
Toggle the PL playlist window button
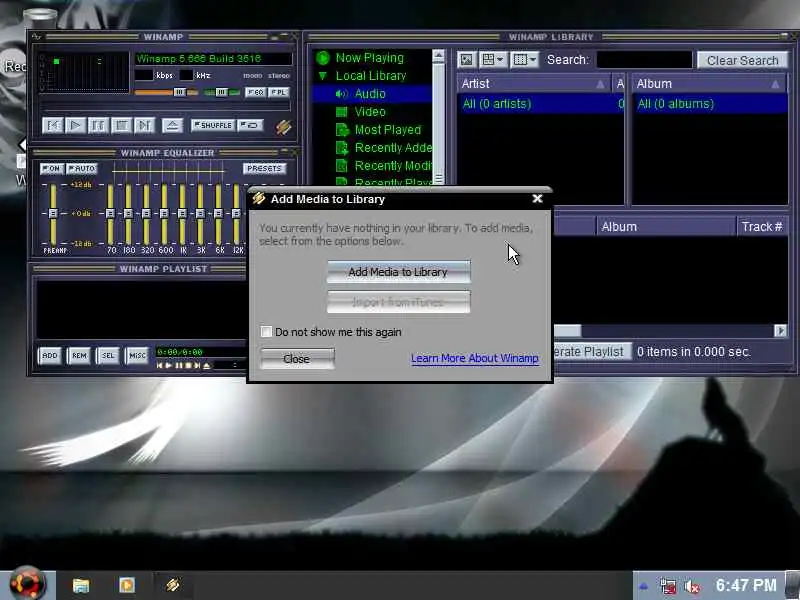pyautogui.click(x=279, y=92)
